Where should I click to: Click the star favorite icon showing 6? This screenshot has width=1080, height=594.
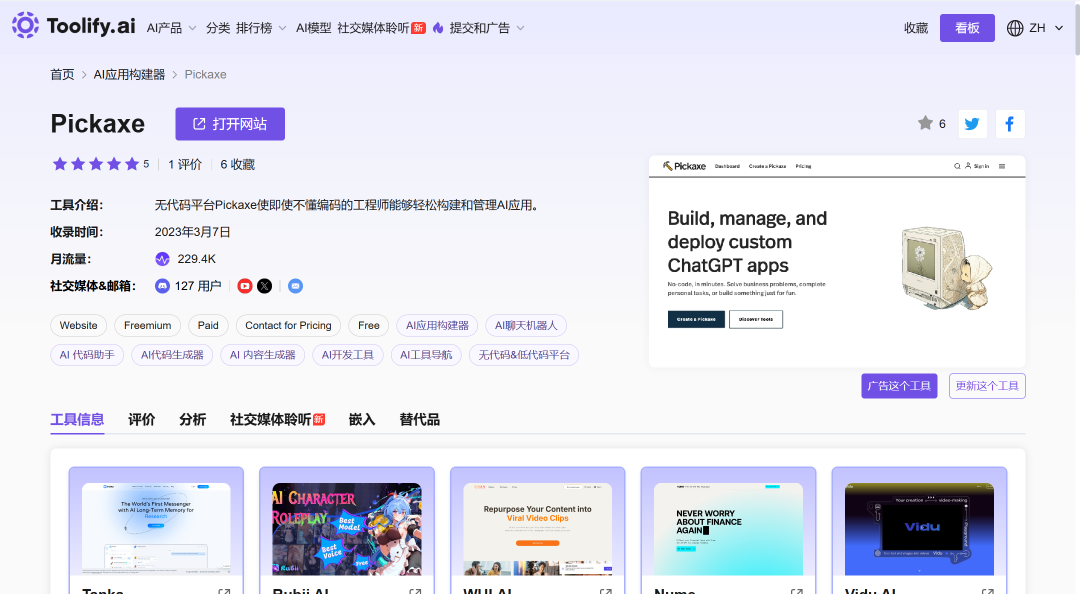[x=925, y=123]
